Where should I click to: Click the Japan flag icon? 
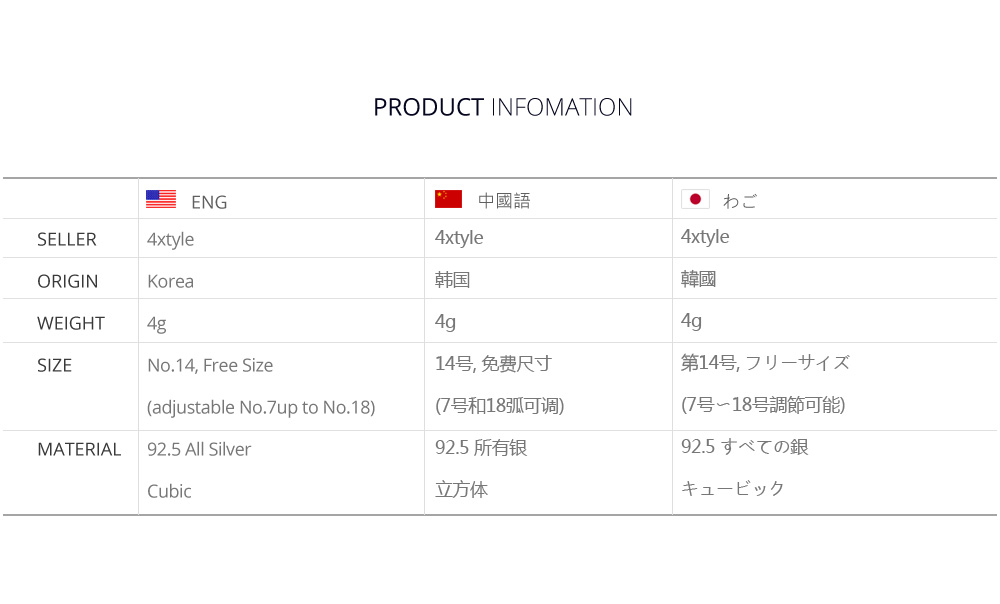tap(695, 199)
